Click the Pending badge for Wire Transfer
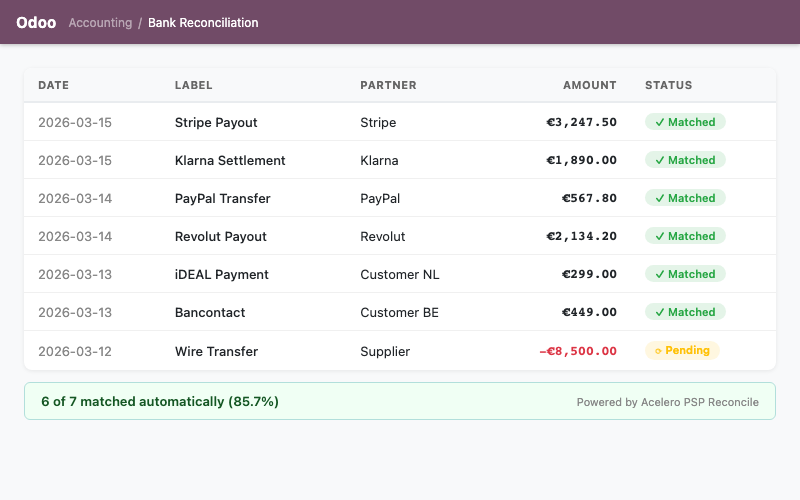Screen dimensions: 800x500 682,351
